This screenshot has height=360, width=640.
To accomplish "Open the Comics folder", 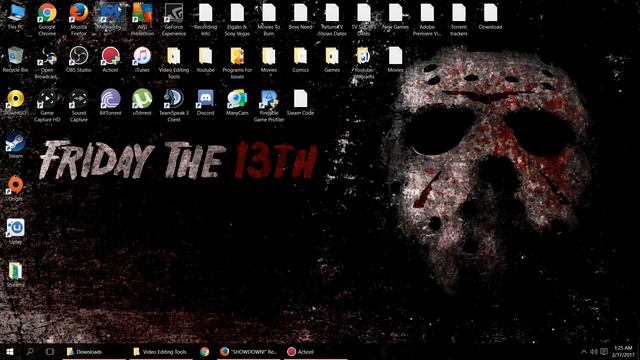I will point(300,60).
